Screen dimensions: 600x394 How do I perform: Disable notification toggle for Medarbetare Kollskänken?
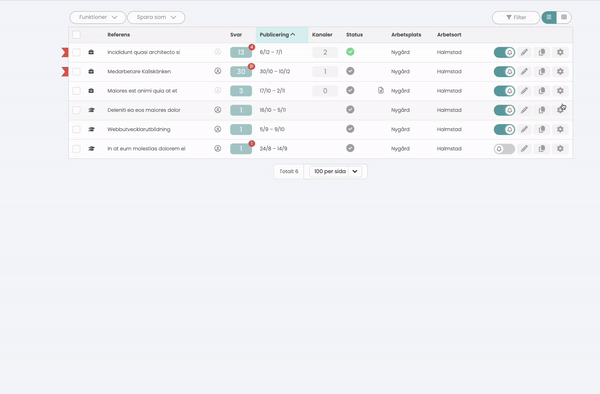click(x=504, y=72)
